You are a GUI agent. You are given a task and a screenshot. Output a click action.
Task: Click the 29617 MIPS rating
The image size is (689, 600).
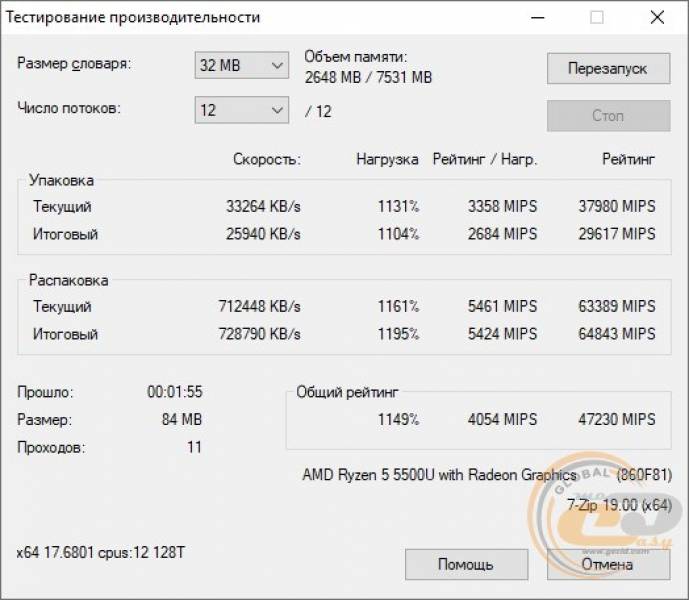[x=616, y=234]
